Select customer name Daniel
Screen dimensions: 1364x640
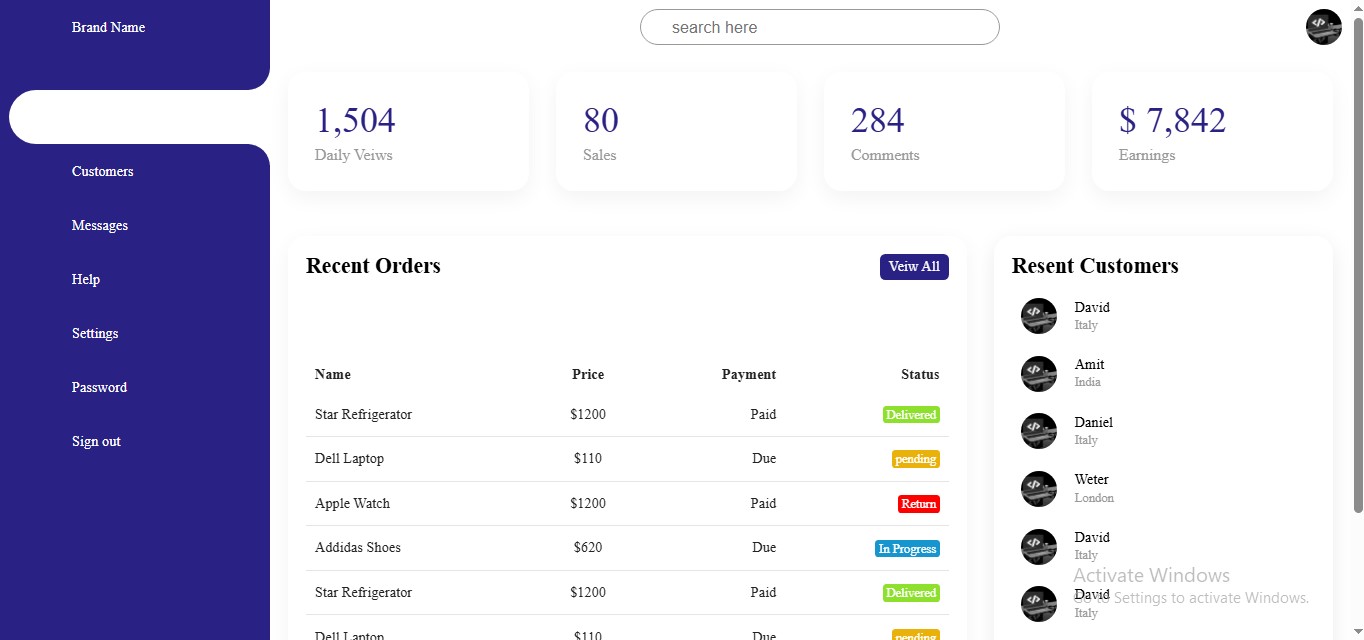tap(1094, 422)
